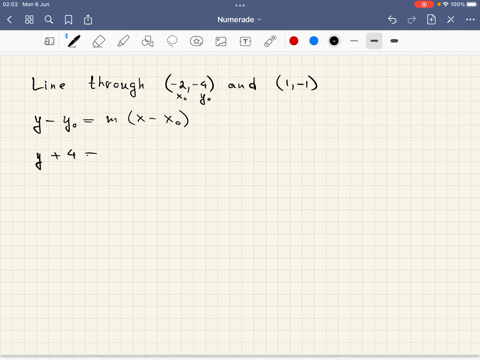
Task: Tap the three-dot multitasking handle at top
Action: (x=240, y=5)
